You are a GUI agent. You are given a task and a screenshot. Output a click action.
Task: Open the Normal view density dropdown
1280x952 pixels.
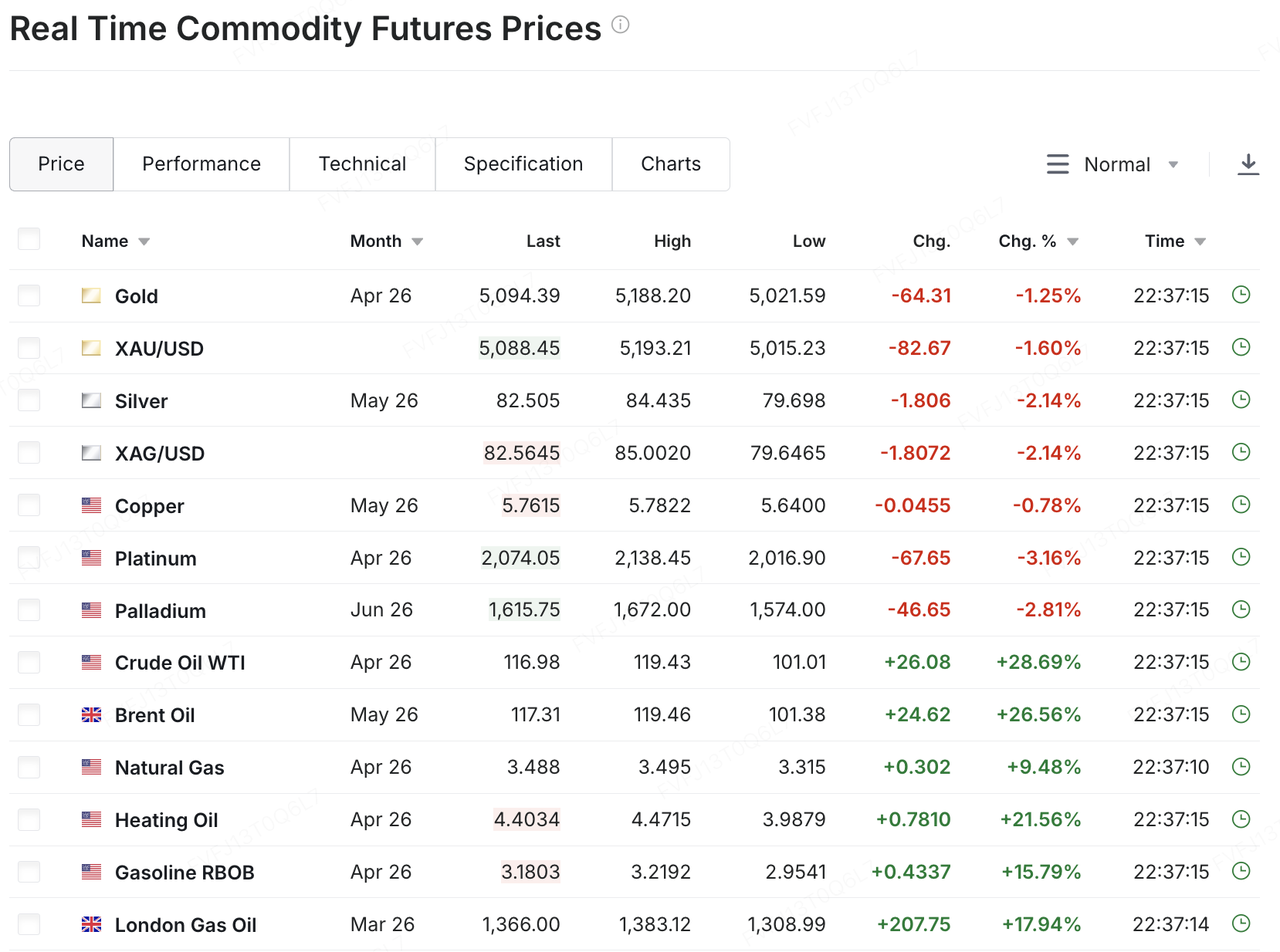1116,164
